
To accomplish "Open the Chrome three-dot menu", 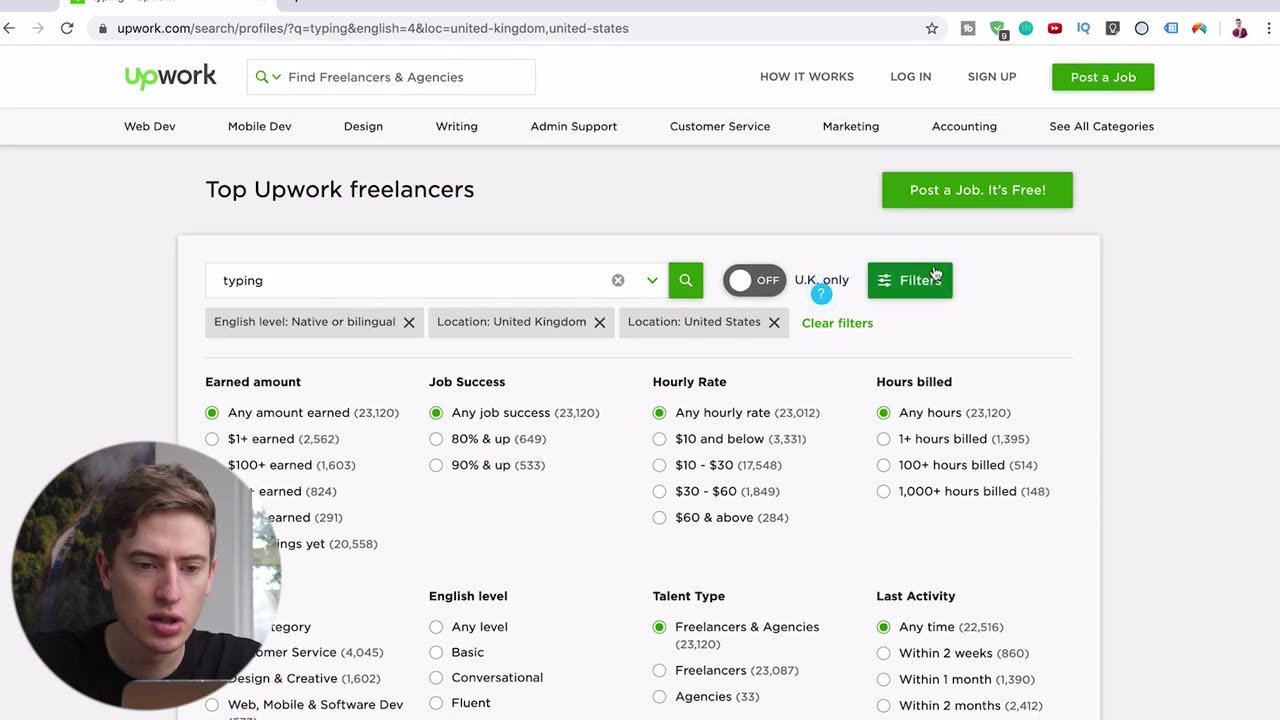I will (x=1268, y=28).
